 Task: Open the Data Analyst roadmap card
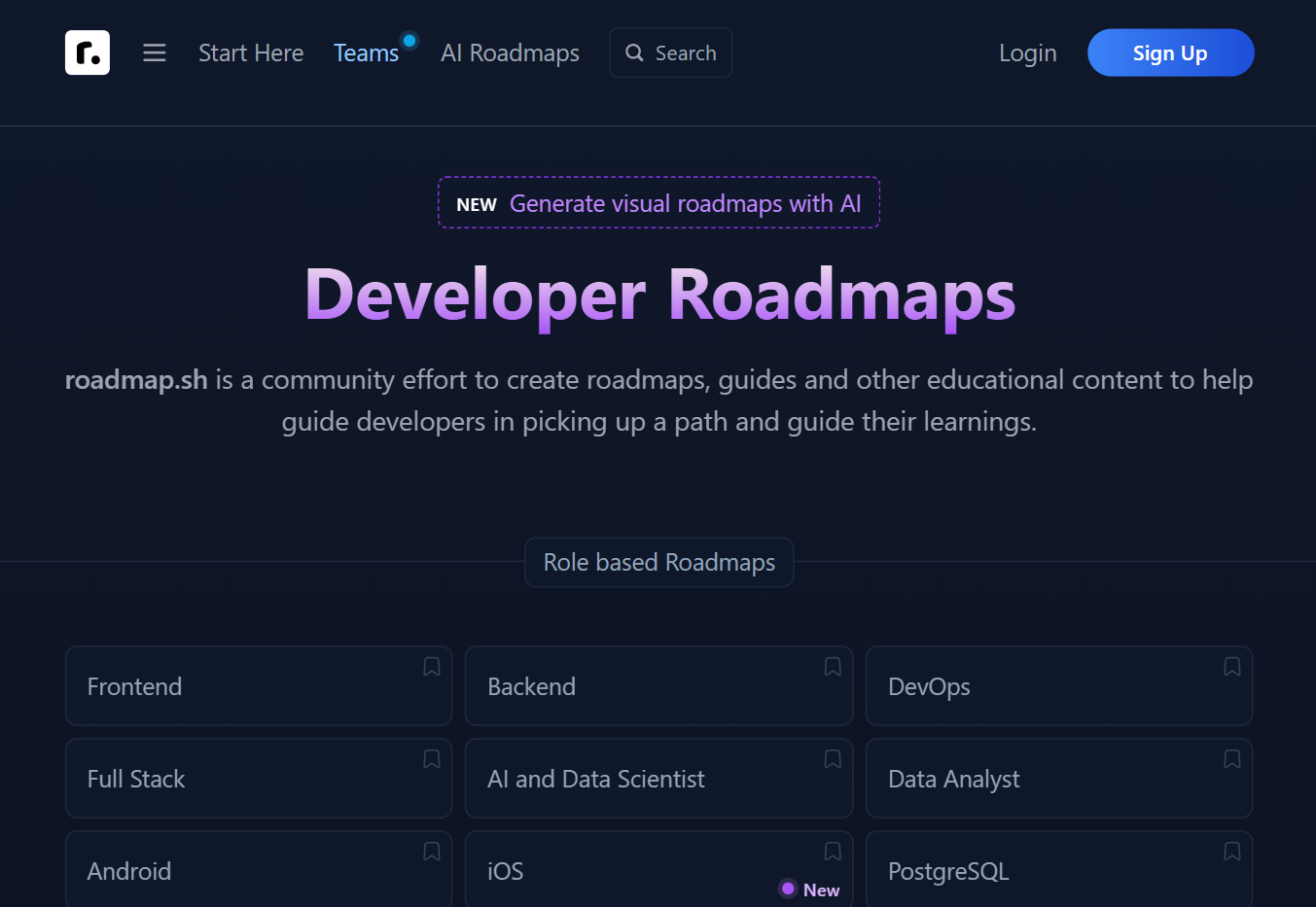tap(1059, 779)
